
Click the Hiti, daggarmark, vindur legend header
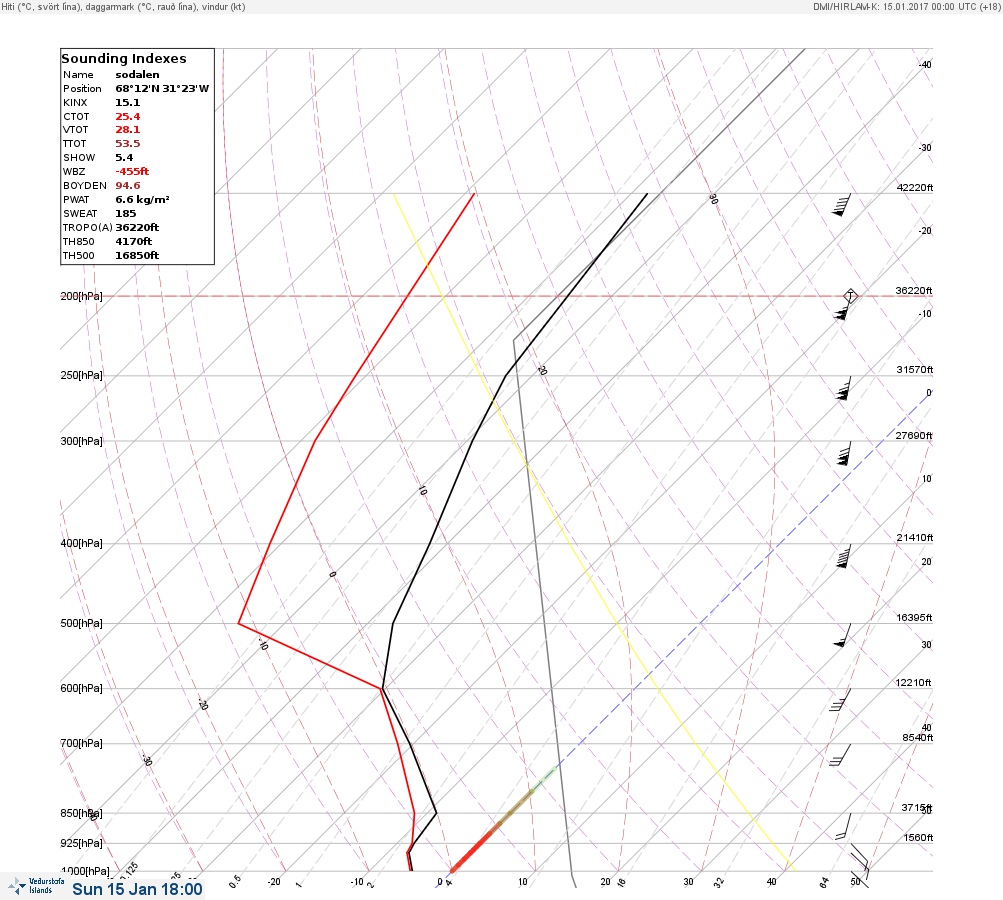[123, 7]
